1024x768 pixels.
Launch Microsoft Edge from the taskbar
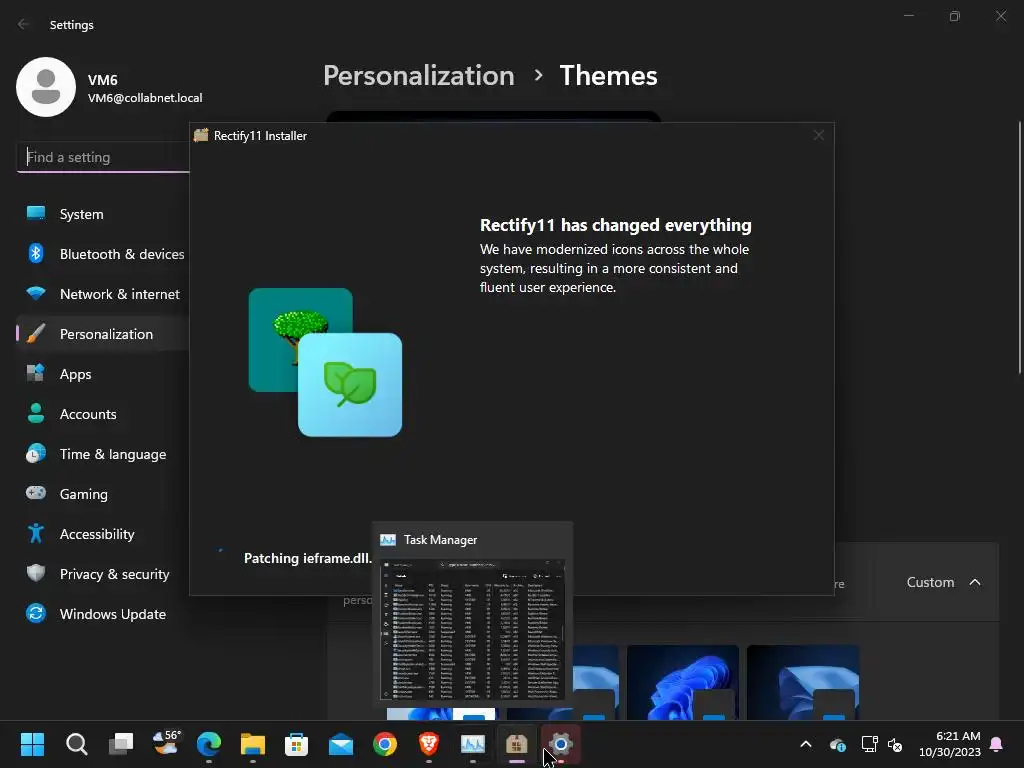209,744
